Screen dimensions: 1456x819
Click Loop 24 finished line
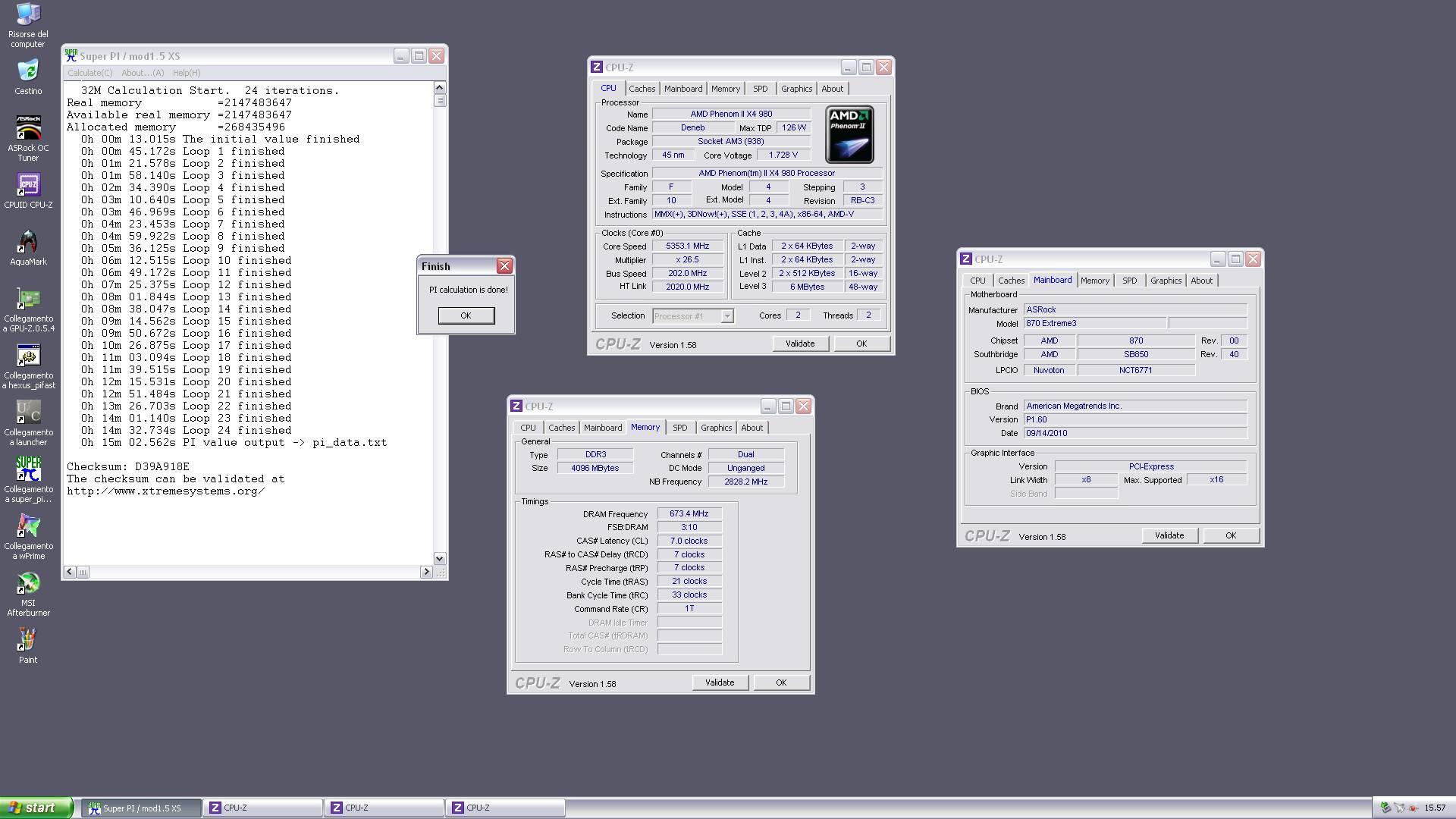point(187,431)
